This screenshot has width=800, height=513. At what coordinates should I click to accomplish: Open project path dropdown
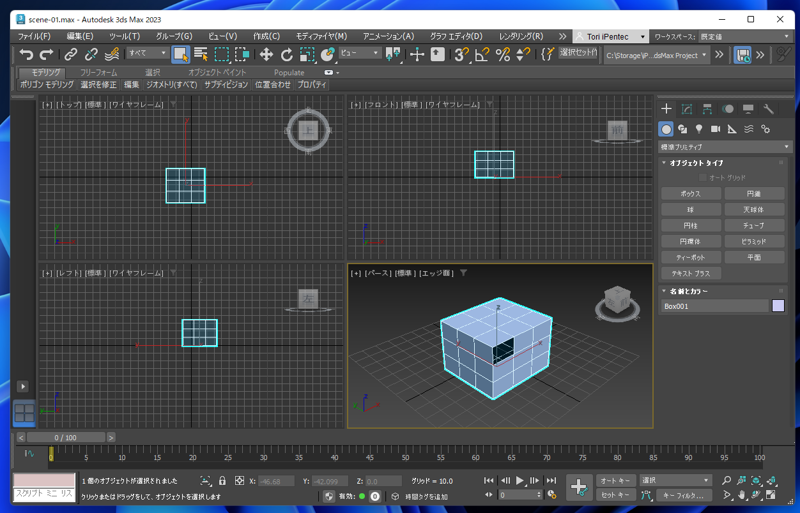pos(656,55)
